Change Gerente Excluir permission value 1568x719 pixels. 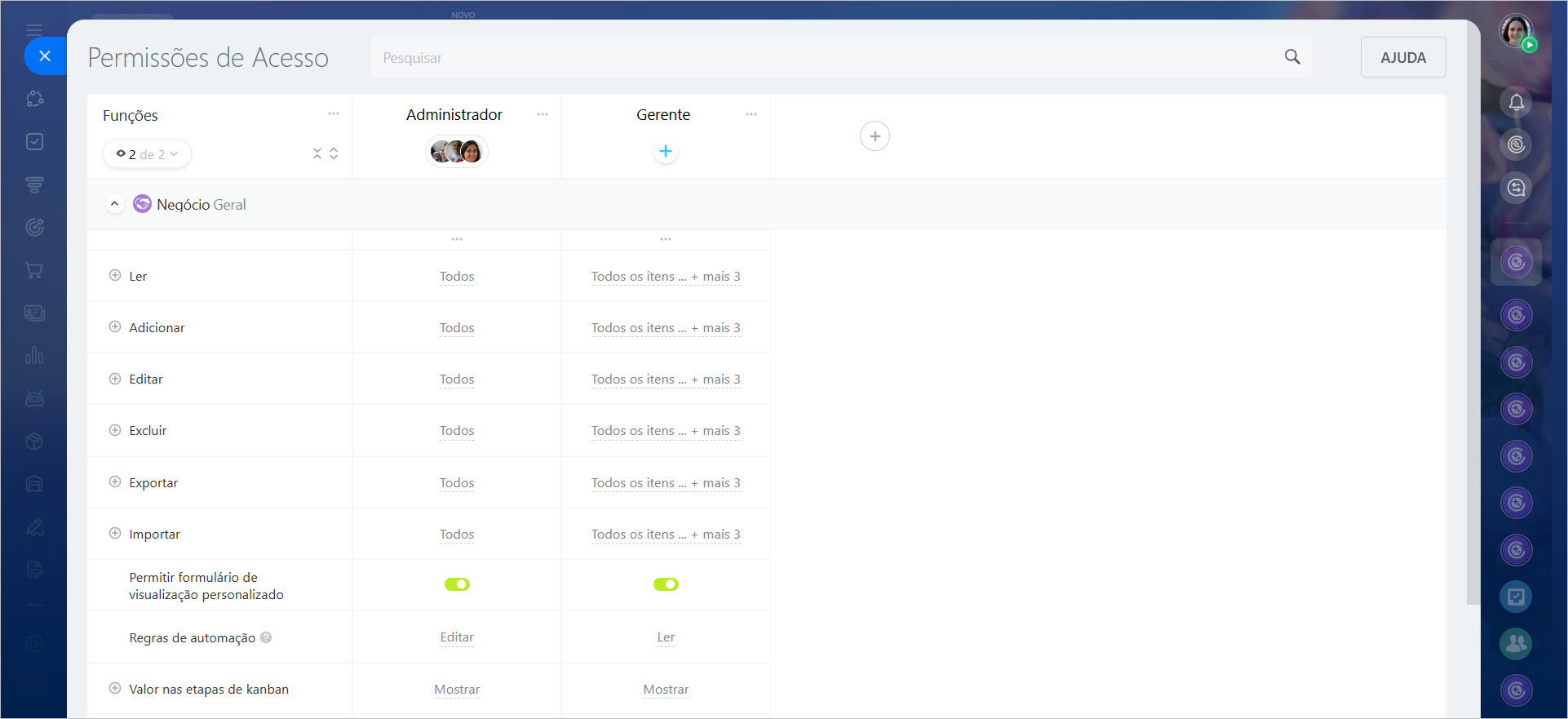pyautogui.click(x=666, y=431)
